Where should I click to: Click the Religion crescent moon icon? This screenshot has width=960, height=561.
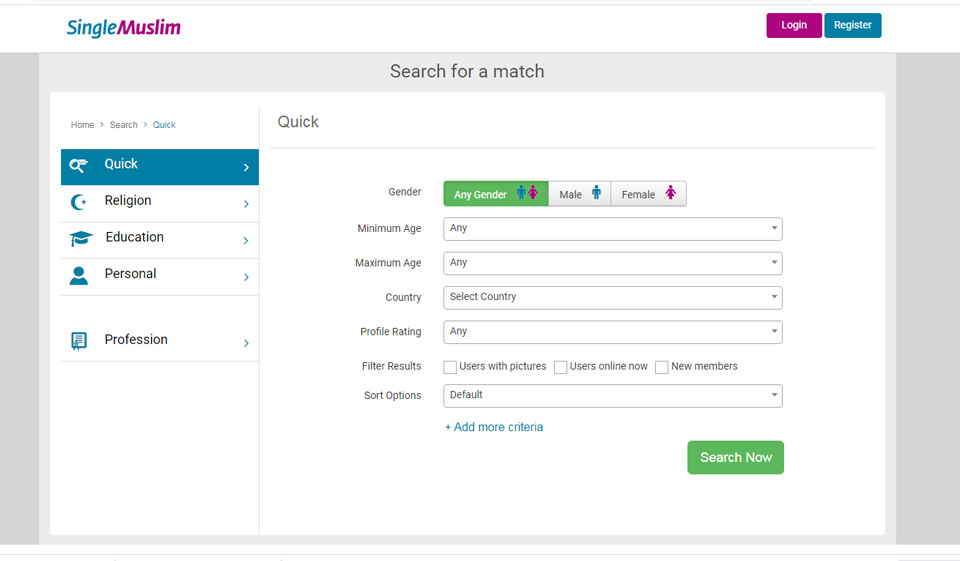(79, 203)
